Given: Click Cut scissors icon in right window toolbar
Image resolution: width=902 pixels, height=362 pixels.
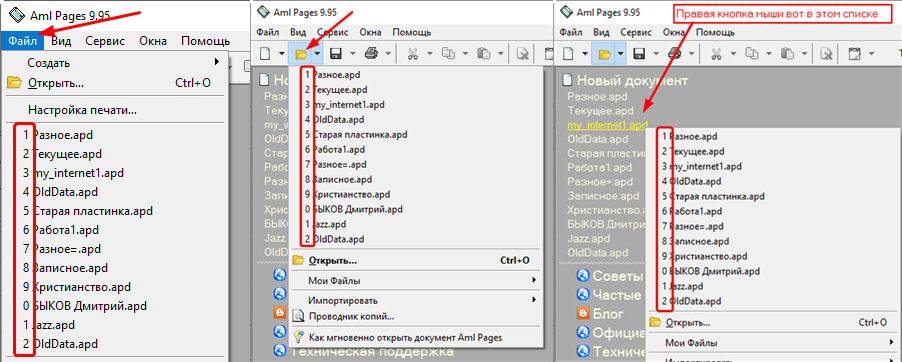Looking at the screenshot, I should (x=716, y=54).
